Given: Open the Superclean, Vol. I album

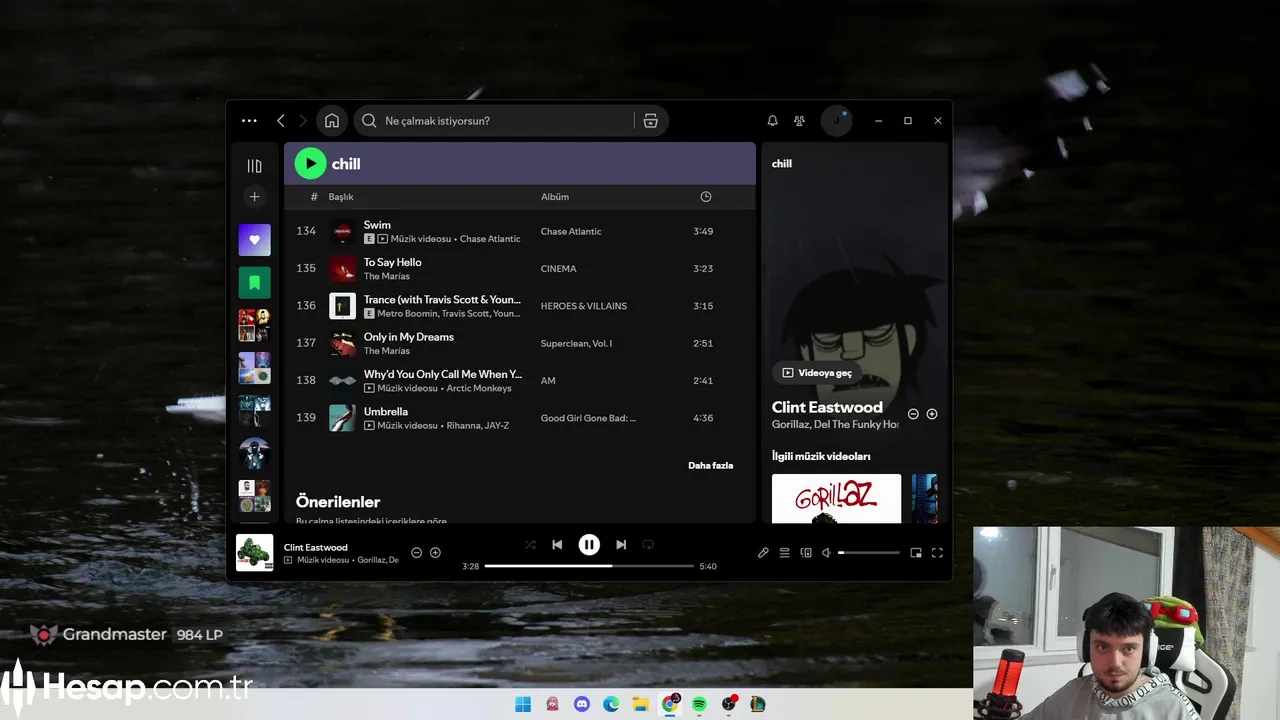Looking at the screenshot, I should coord(576,343).
